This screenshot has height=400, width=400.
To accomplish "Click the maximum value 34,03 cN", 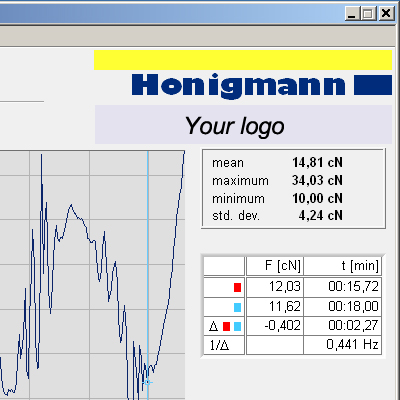I will (x=317, y=180).
